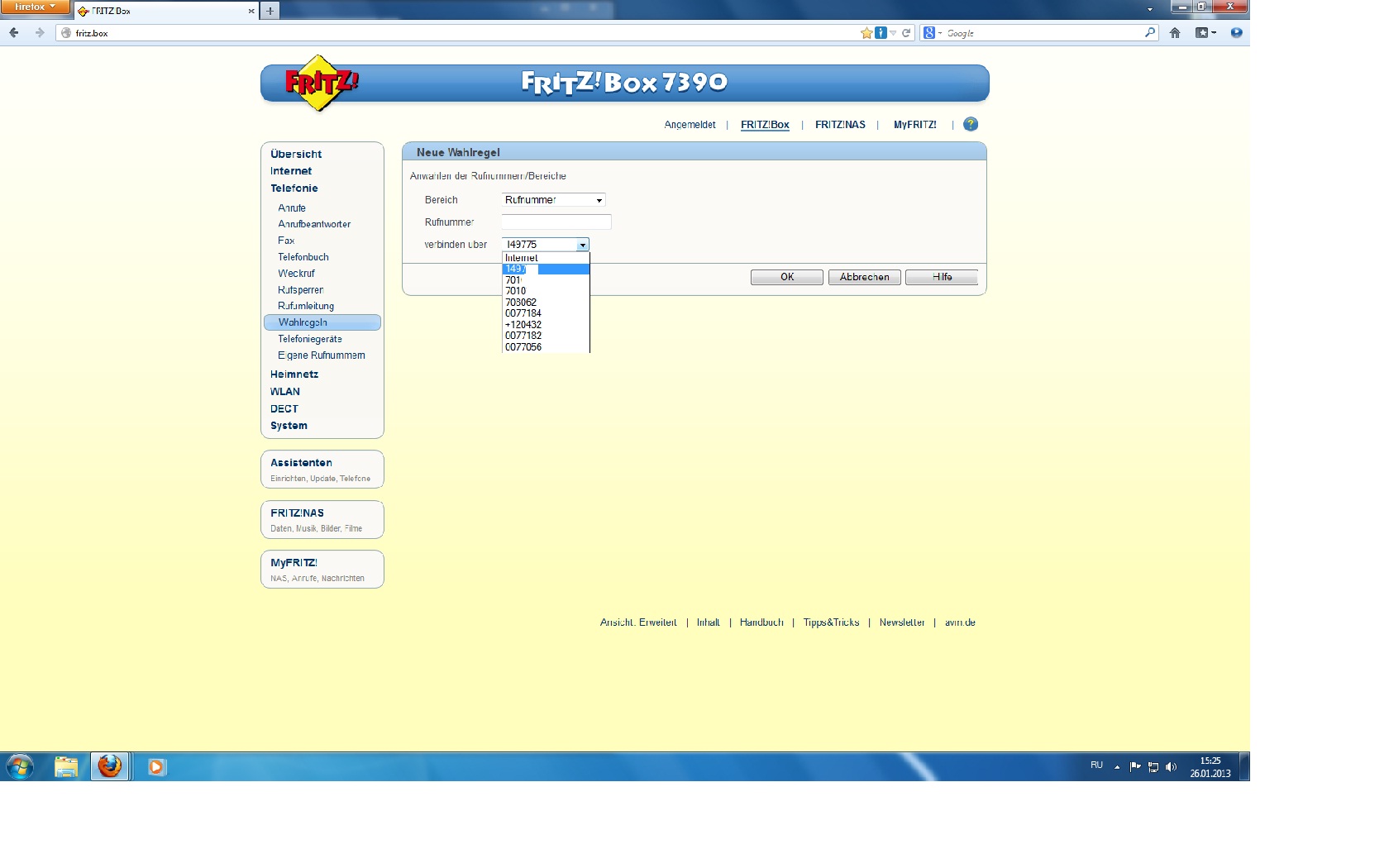Click the Hilfe button
The image size is (1389, 868).
(942, 277)
